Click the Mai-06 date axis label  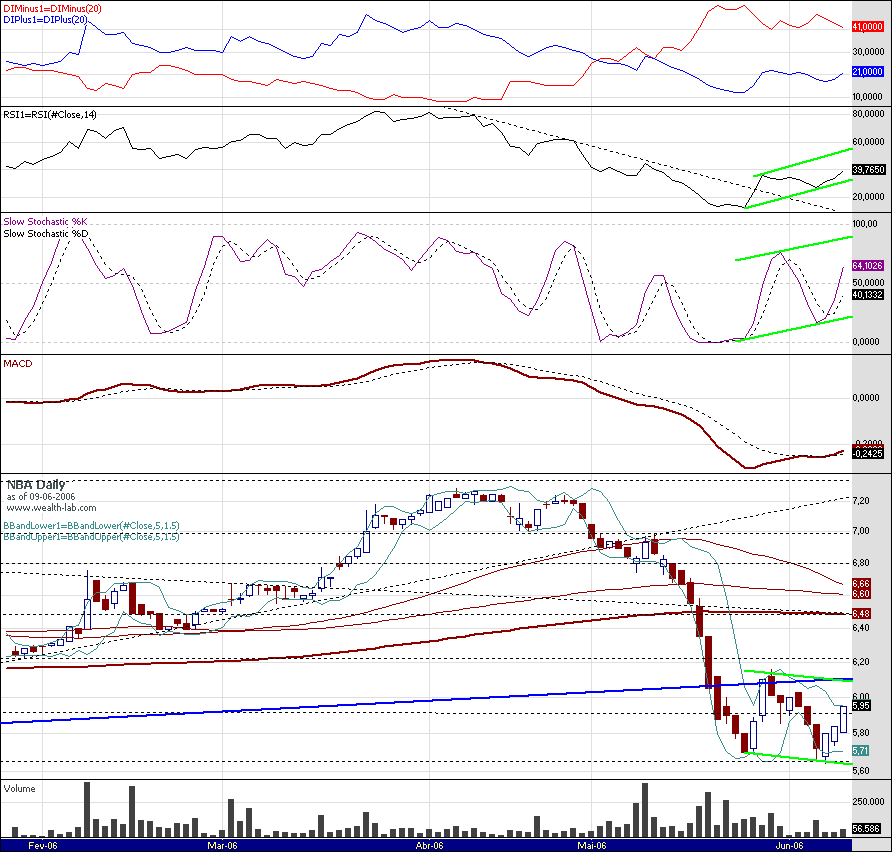point(592,846)
